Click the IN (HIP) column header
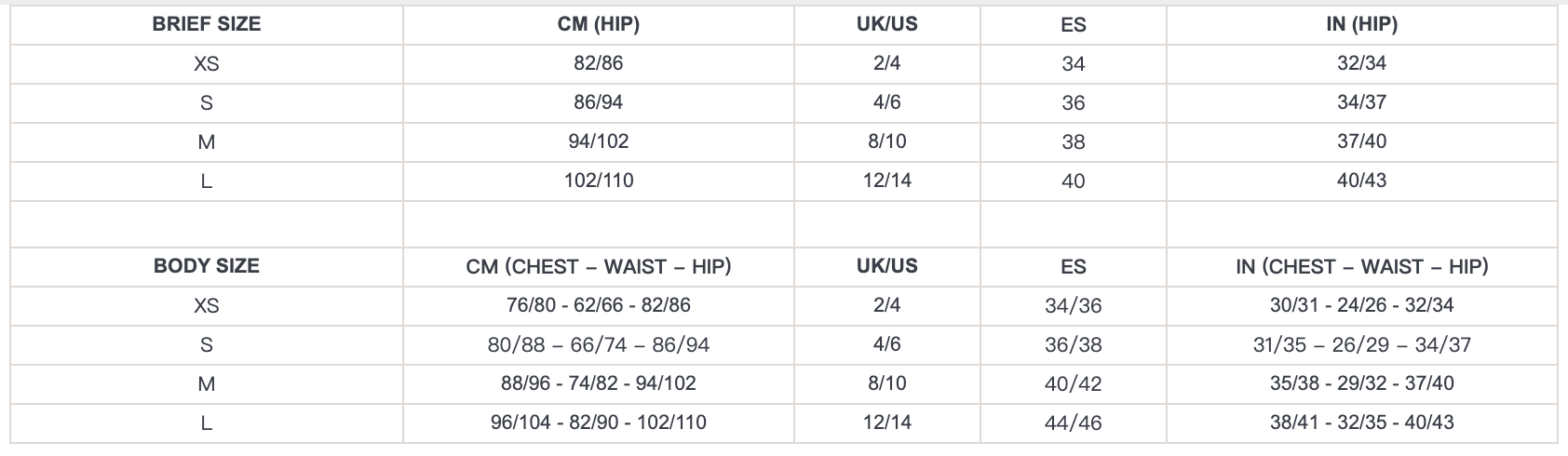Image resolution: width=1568 pixels, height=456 pixels. click(x=1362, y=24)
